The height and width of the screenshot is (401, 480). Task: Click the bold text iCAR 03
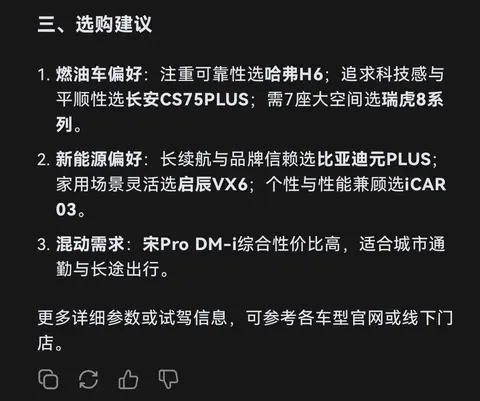[x=425, y=184]
